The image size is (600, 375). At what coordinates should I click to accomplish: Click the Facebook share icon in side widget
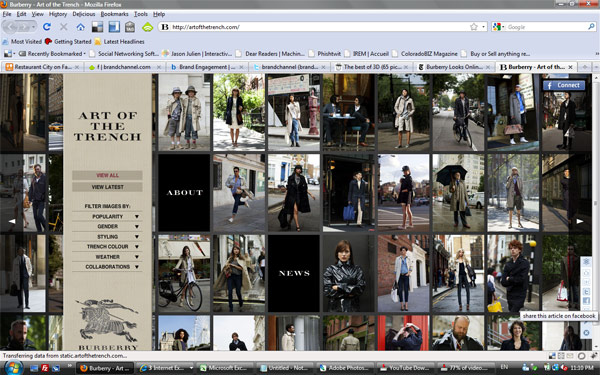point(586,301)
